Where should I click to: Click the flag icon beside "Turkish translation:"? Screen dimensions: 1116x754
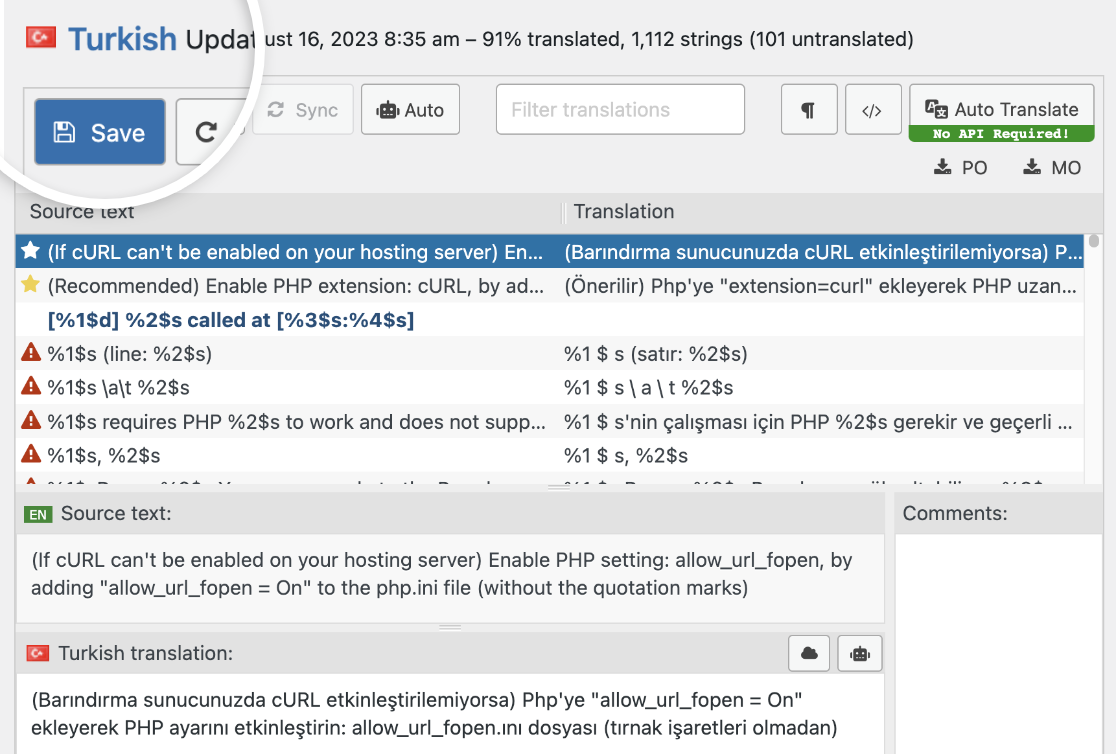[x=38, y=653]
